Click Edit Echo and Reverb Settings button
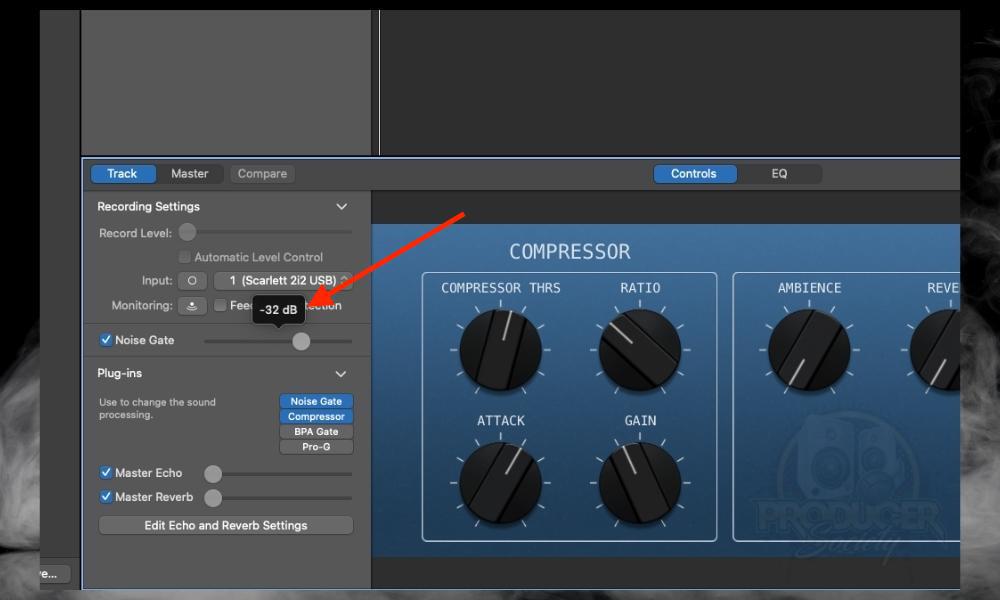 pos(226,525)
